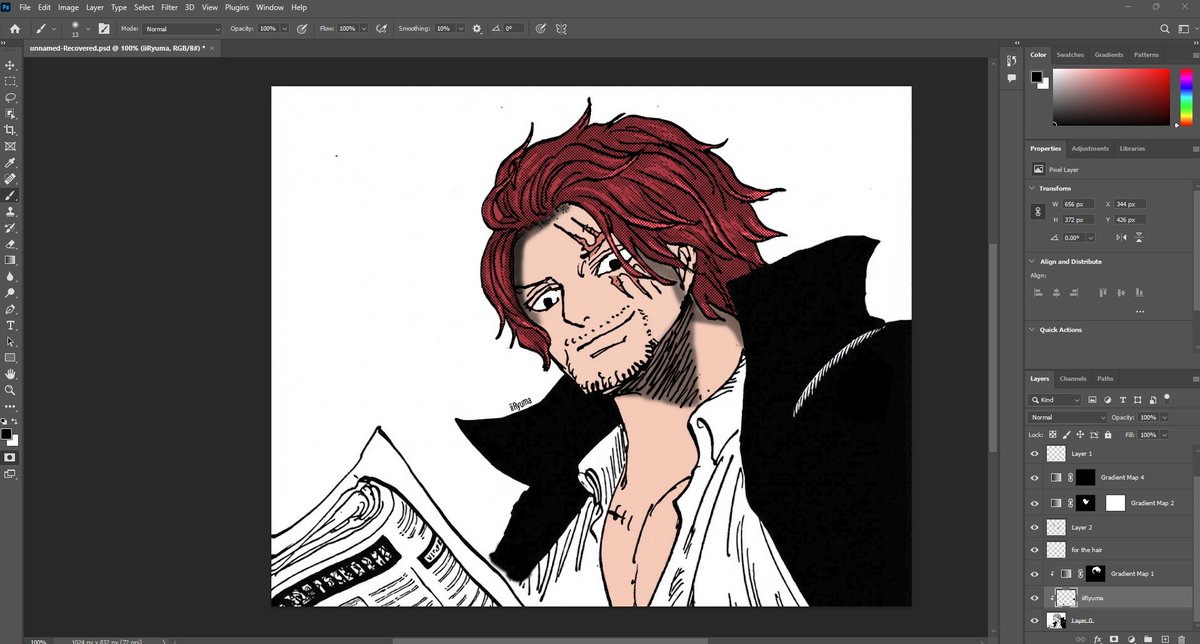The width and height of the screenshot is (1200, 644).
Task: Select the Lasso tool
Action: tap(10, 98)
